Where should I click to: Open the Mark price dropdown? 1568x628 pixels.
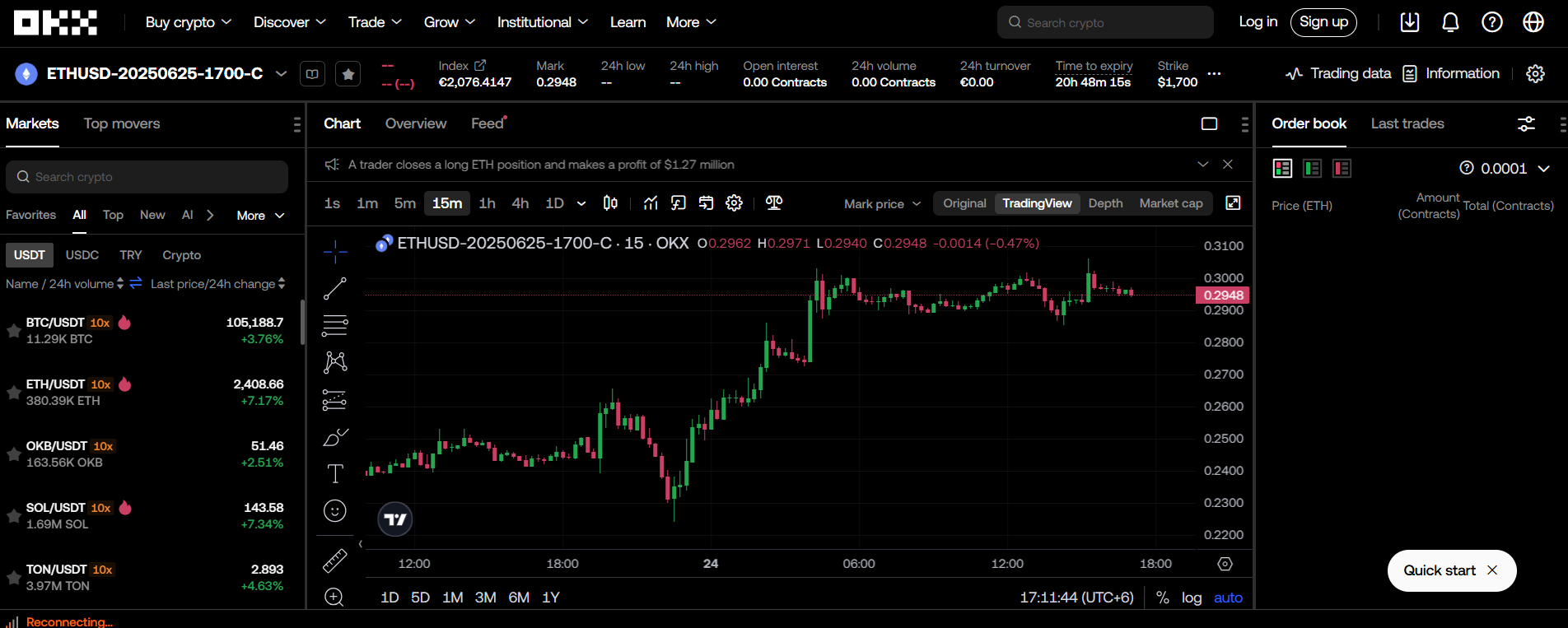click(x=882, y=203)
